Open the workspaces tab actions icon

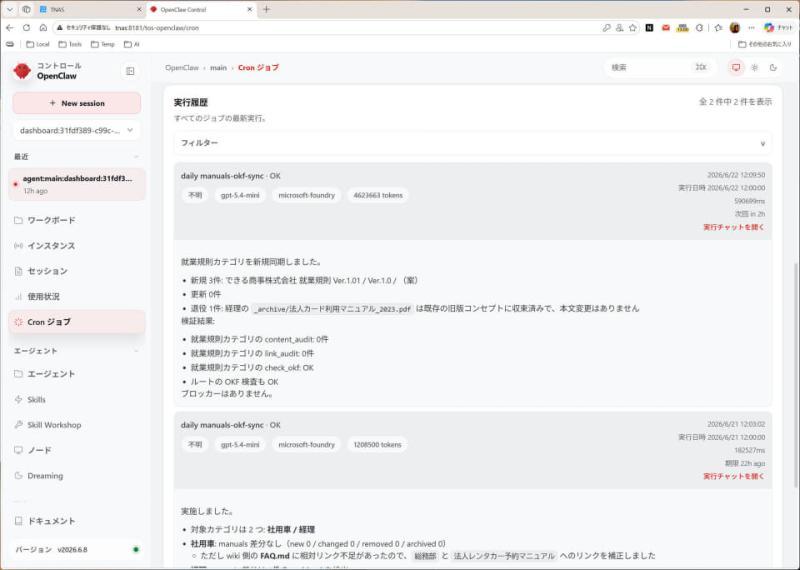pos(26,9)
